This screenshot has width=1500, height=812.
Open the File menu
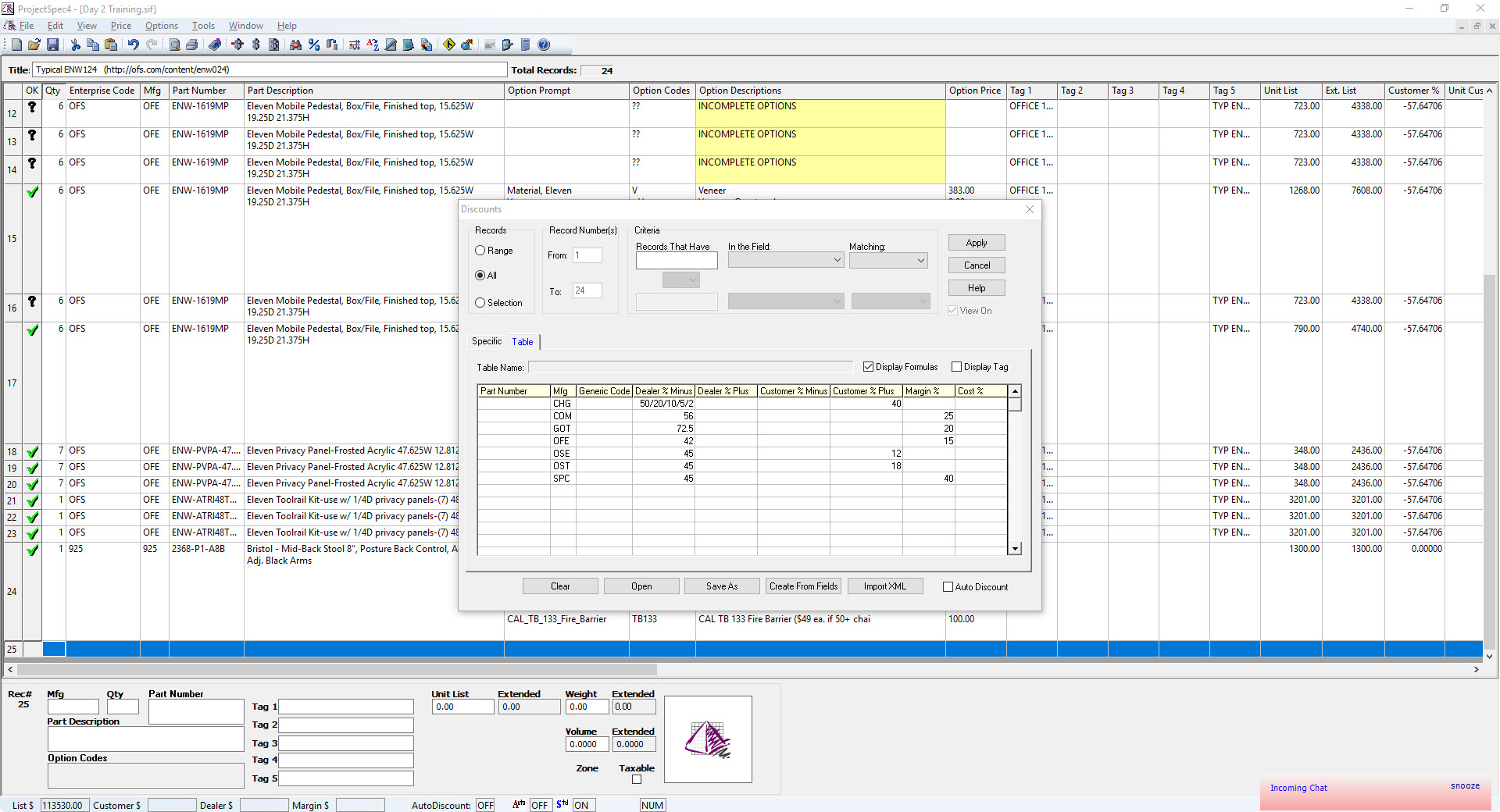[27, 26]
